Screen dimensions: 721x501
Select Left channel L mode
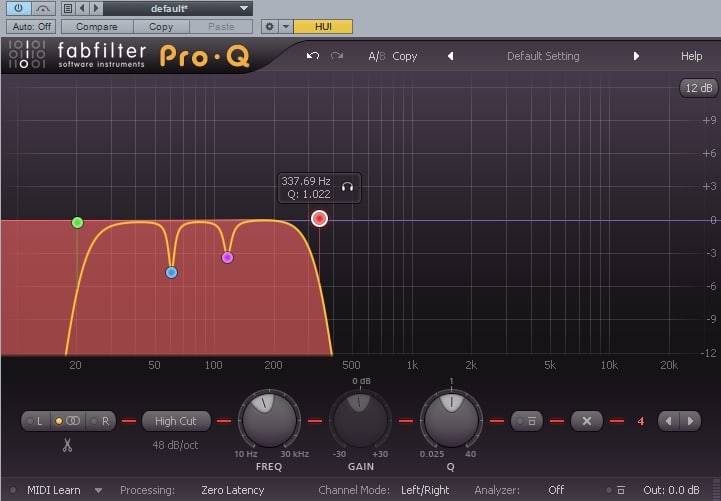pyautogui.click(x=35, y=421)
